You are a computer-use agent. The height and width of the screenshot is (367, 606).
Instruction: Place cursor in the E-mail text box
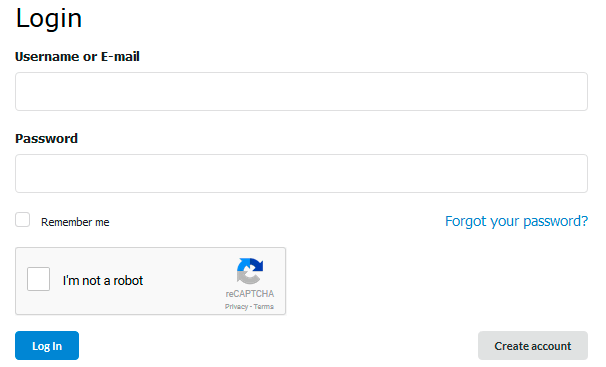(x=301, y=92)
